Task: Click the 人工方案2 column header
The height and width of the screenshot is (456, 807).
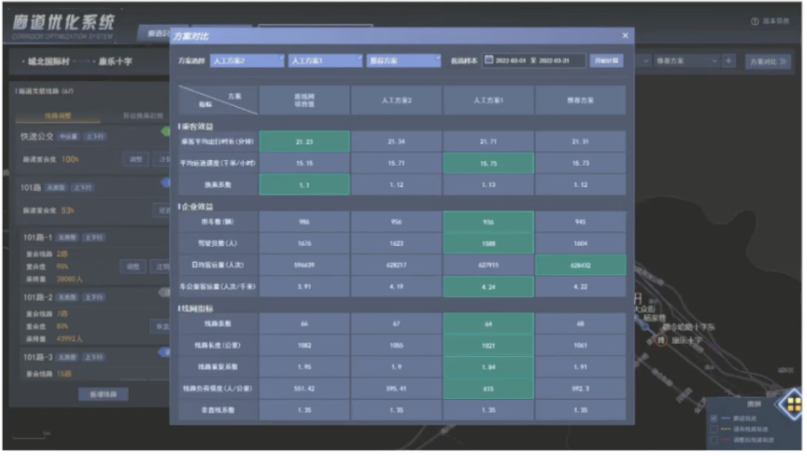Action: click(x=396, y=100)
